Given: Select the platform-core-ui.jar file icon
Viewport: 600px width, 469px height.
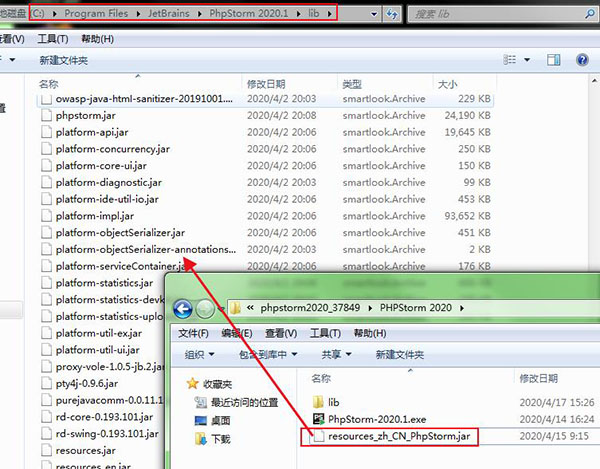Looking at the screenshot, I should pos(46,166).
